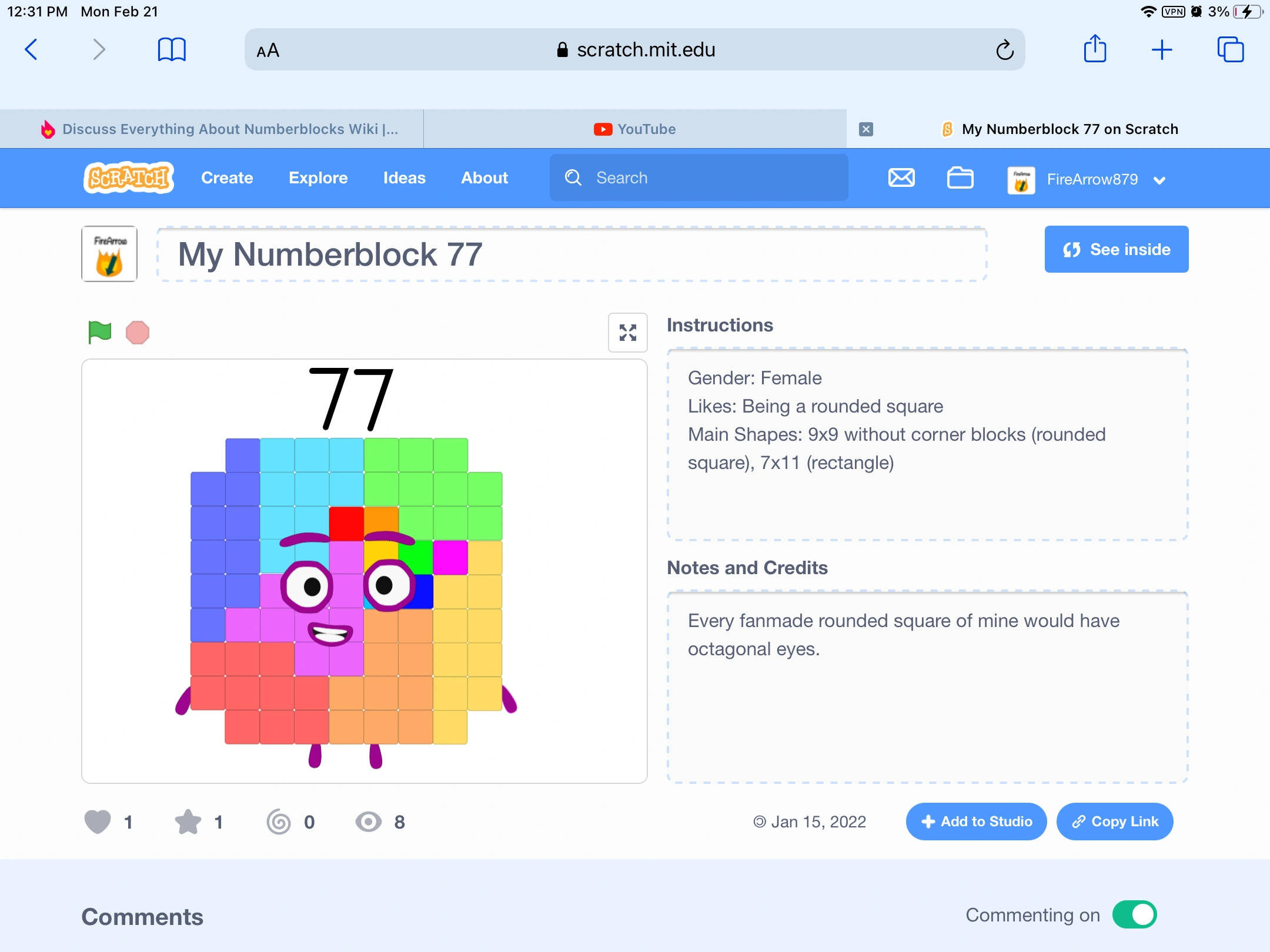
Task: Open the Safari share sheet icon
Action: (1095, 49)
